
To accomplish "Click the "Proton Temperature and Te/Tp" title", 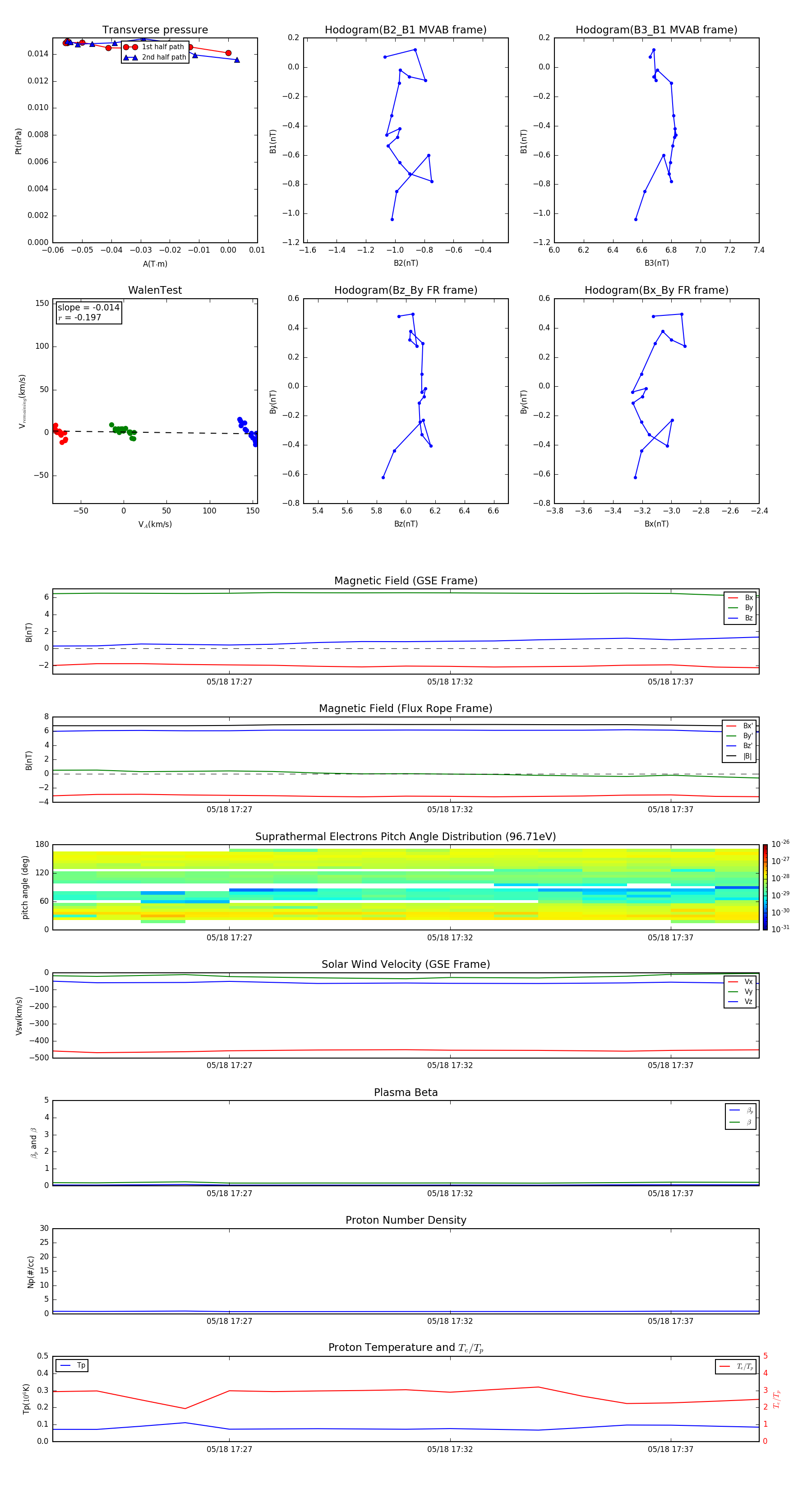I will (x=406, y=1348).
